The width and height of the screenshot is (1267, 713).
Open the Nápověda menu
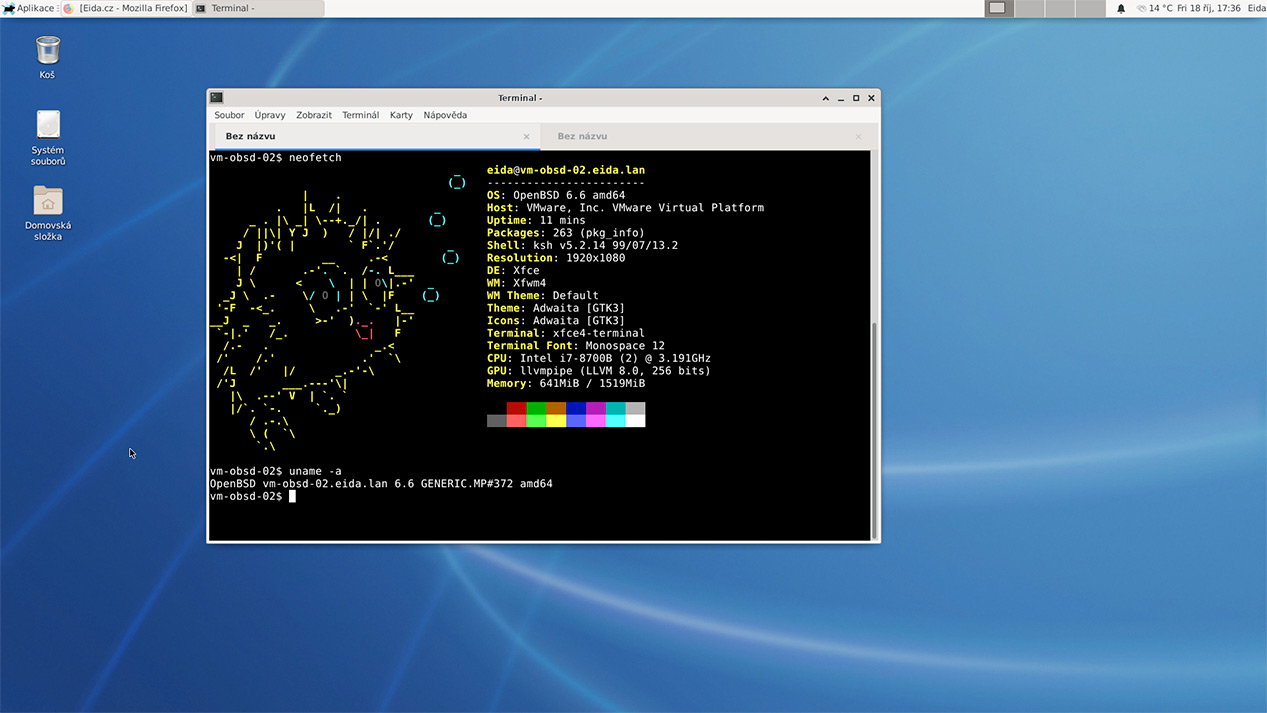click(445, 115)
